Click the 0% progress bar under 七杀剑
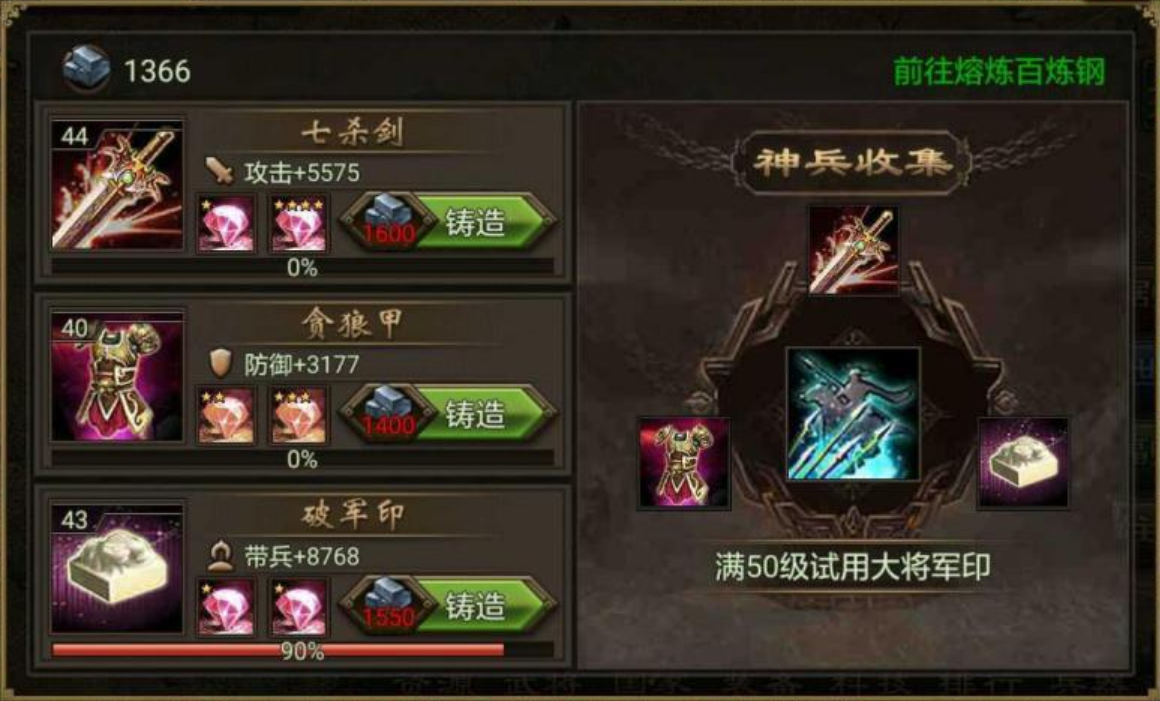Screen dimensions: 1160x701 (303, 267)
